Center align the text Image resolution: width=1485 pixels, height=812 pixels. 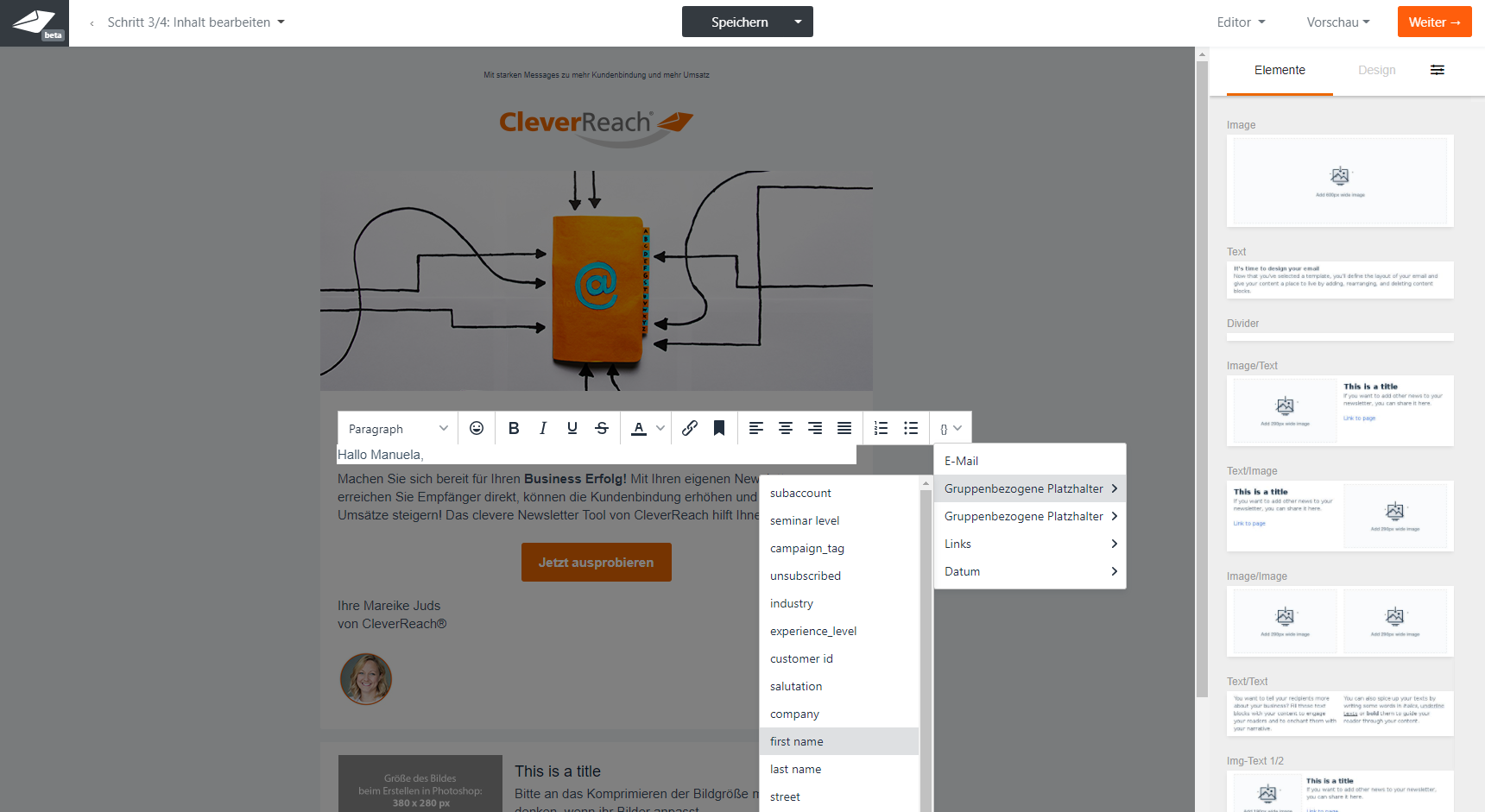pyautogui.click(x=786, y=428)
